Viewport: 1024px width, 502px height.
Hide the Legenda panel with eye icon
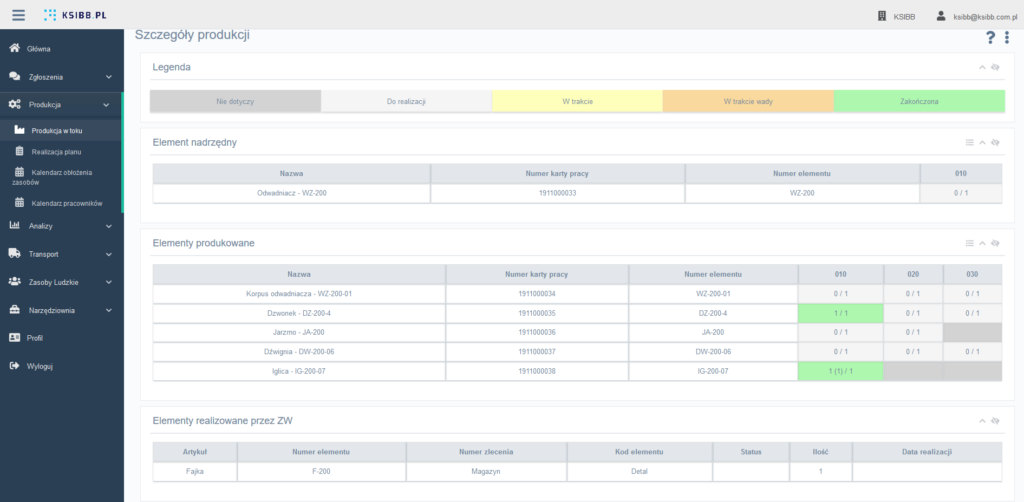(x=995, y=67)
